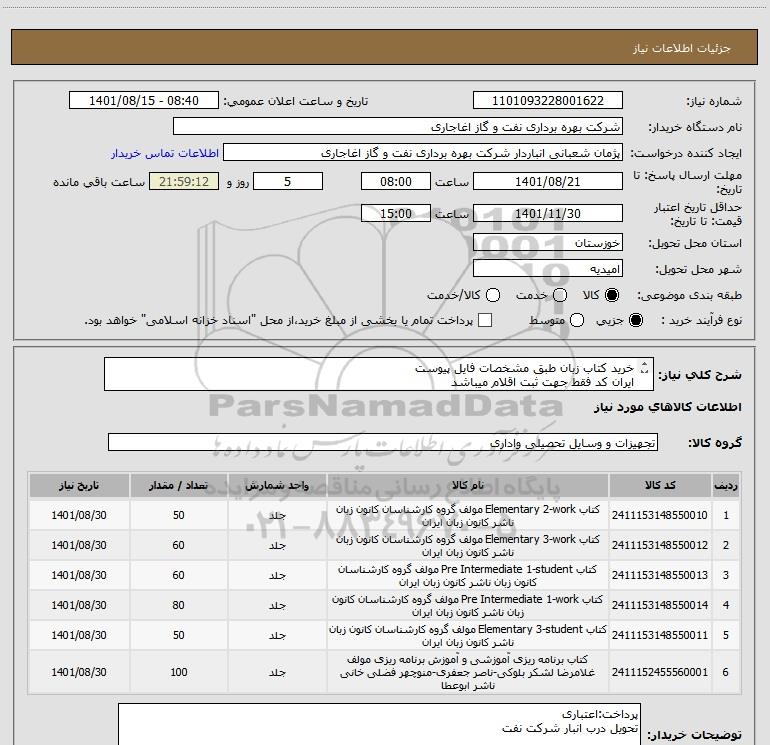Image resolution: width=770 pixels, height=745 pixels.
Task: Click the remaining time field 21:59:12
Action: pyautogui.click(x=184, y=181)
